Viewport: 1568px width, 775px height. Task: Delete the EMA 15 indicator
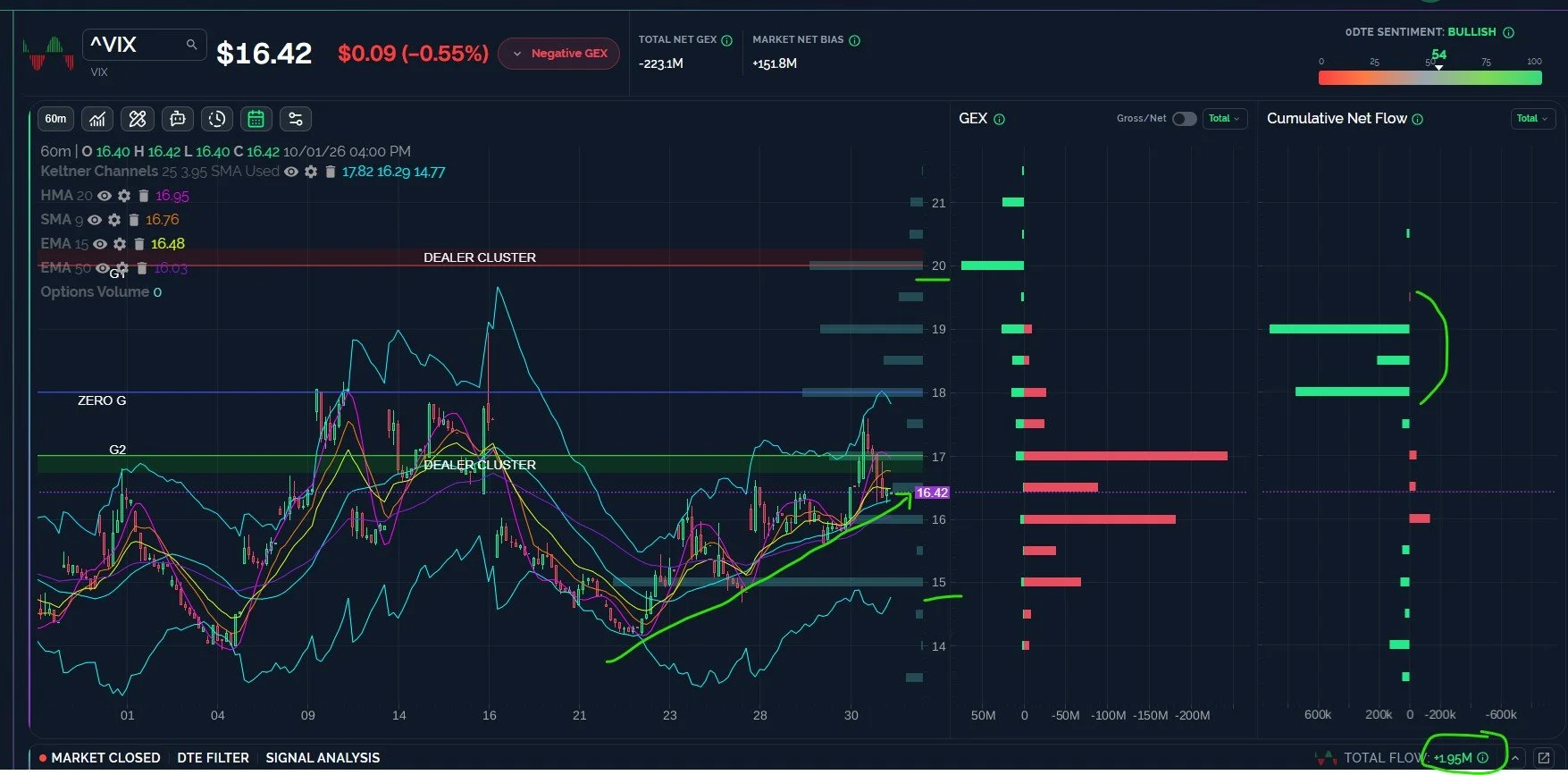[x=138, y=244]
